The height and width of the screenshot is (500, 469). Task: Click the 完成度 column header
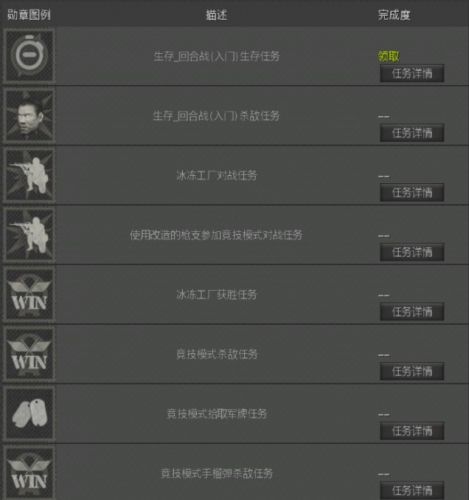(x=394, y=15)
